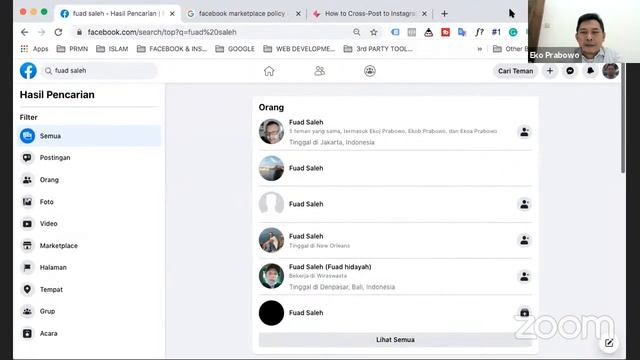Expand hidden bookmarks with the chevron
This screenshot has height=360, width=640.
pos(480,49)
